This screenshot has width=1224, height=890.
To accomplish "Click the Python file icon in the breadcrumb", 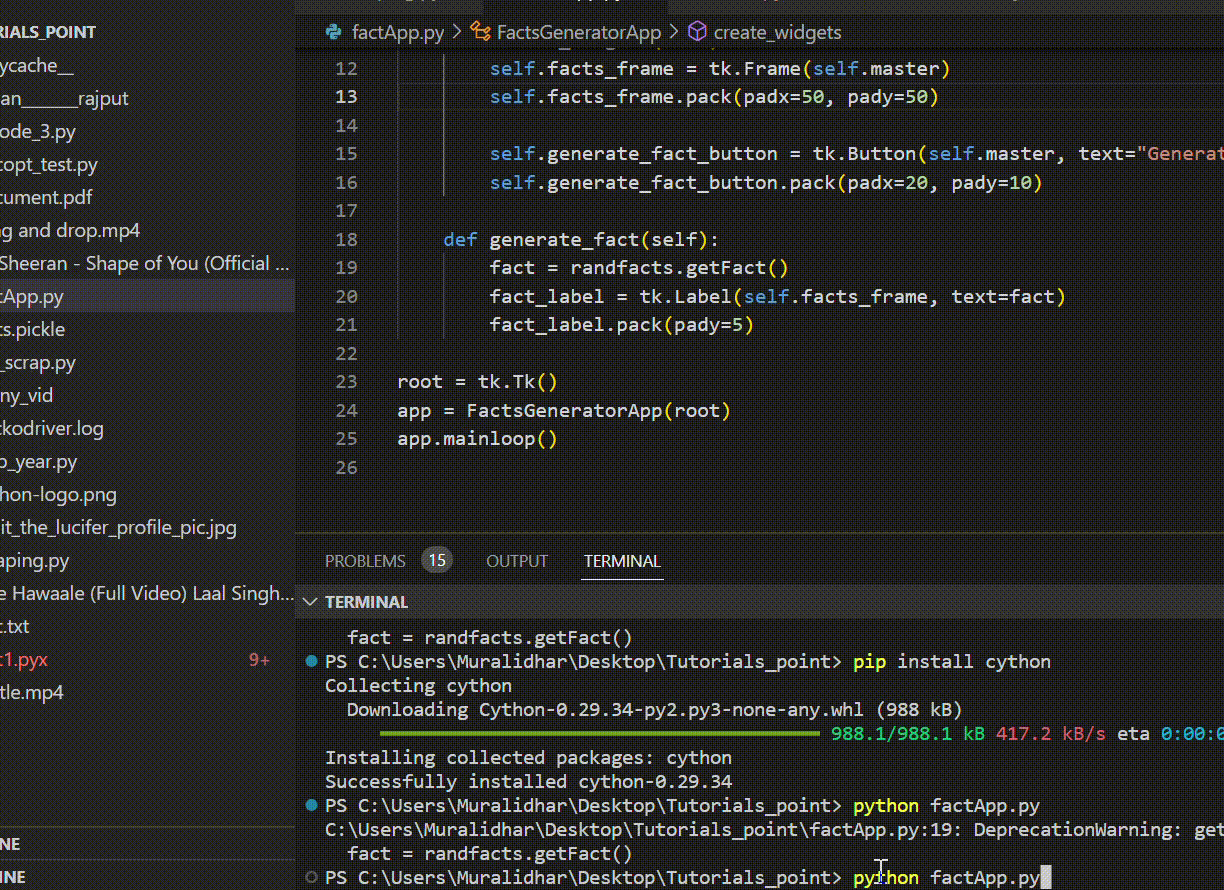I will [x=334, y=32].
